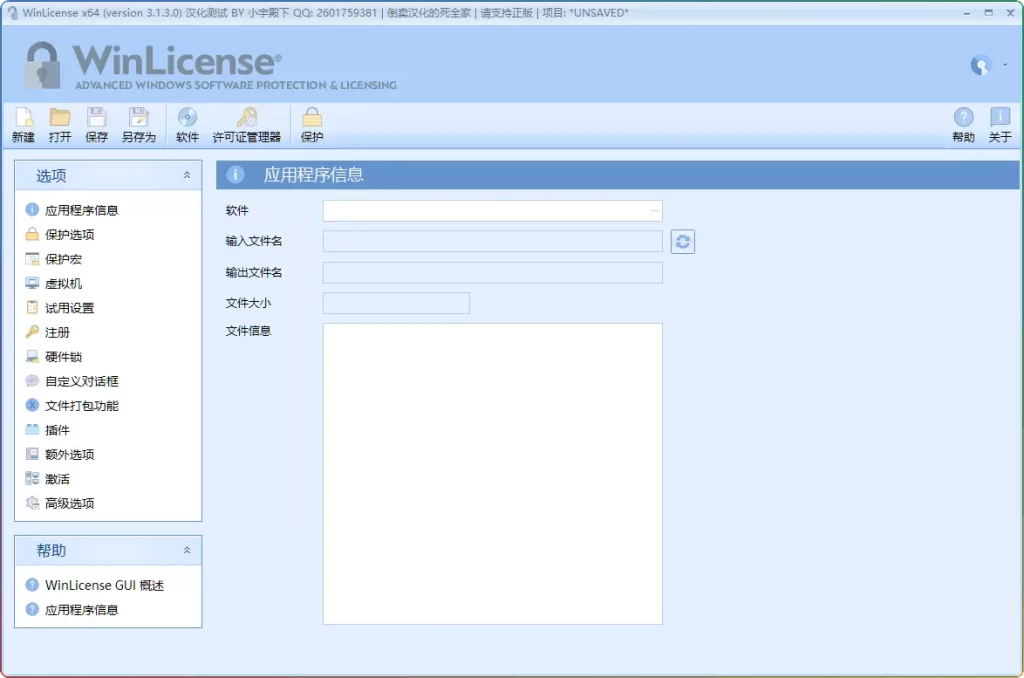Image resolution: width=1024 pixels, height=678 pixels.
Task: Open 应用程序信息 help topic link
Action: pos(72,609)
